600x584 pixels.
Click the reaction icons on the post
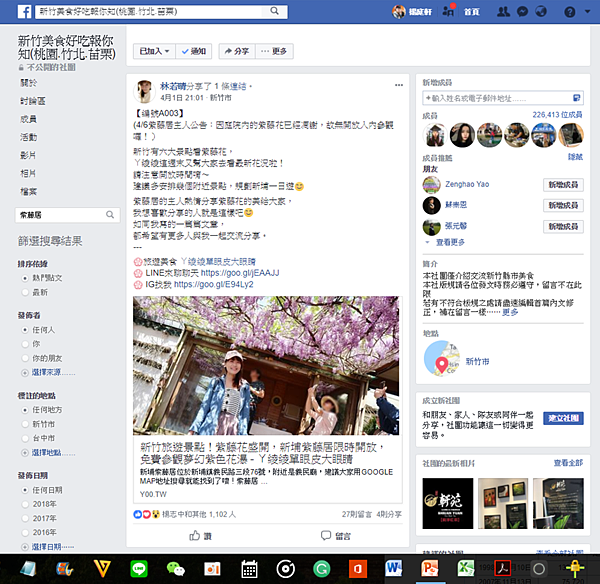pos(146,514)
